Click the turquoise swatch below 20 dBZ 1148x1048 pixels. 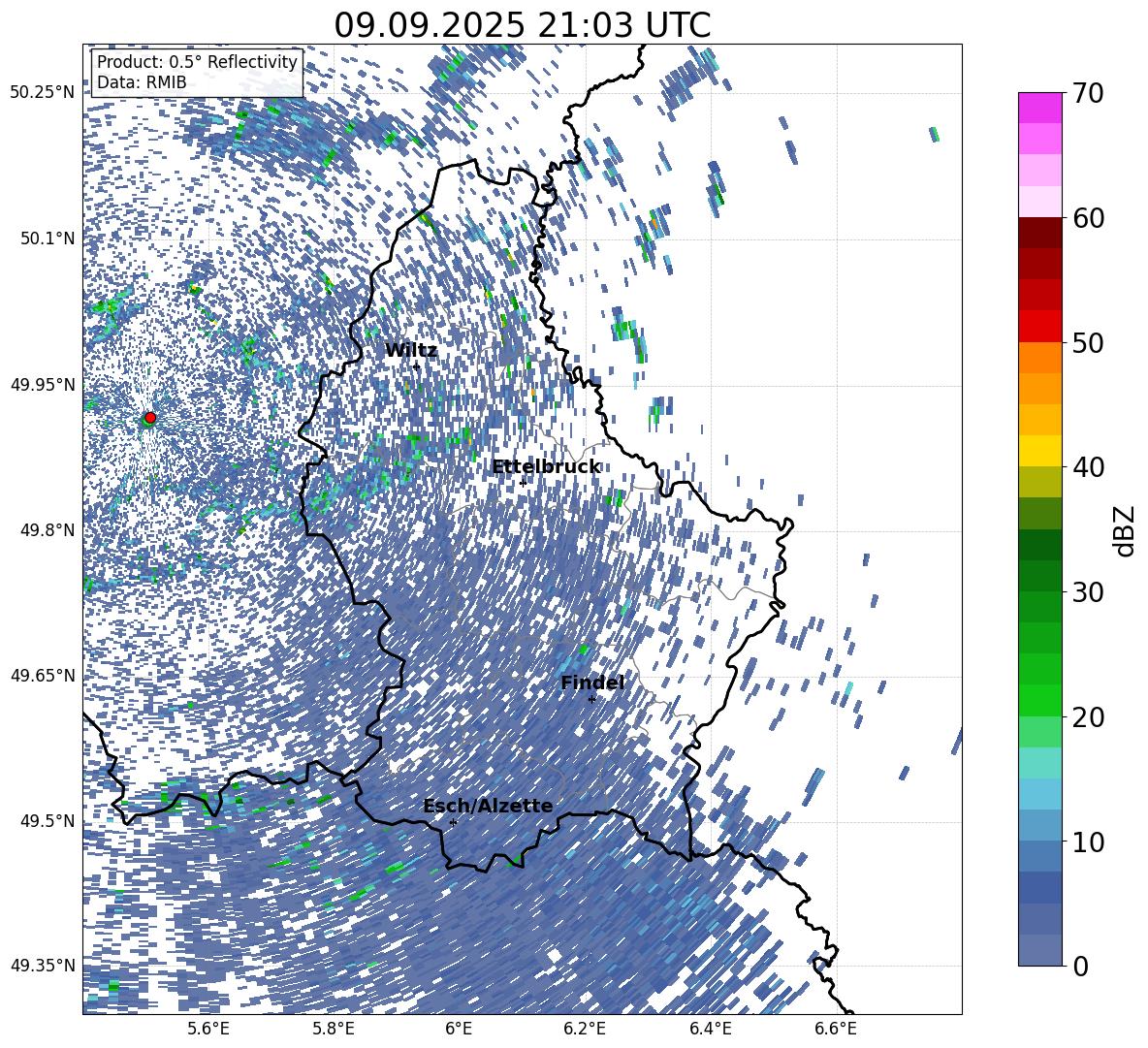1039,763
